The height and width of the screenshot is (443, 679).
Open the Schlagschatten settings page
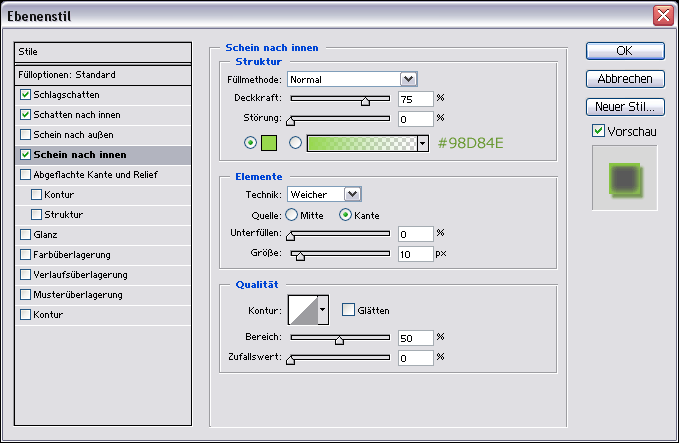[66, 94]
